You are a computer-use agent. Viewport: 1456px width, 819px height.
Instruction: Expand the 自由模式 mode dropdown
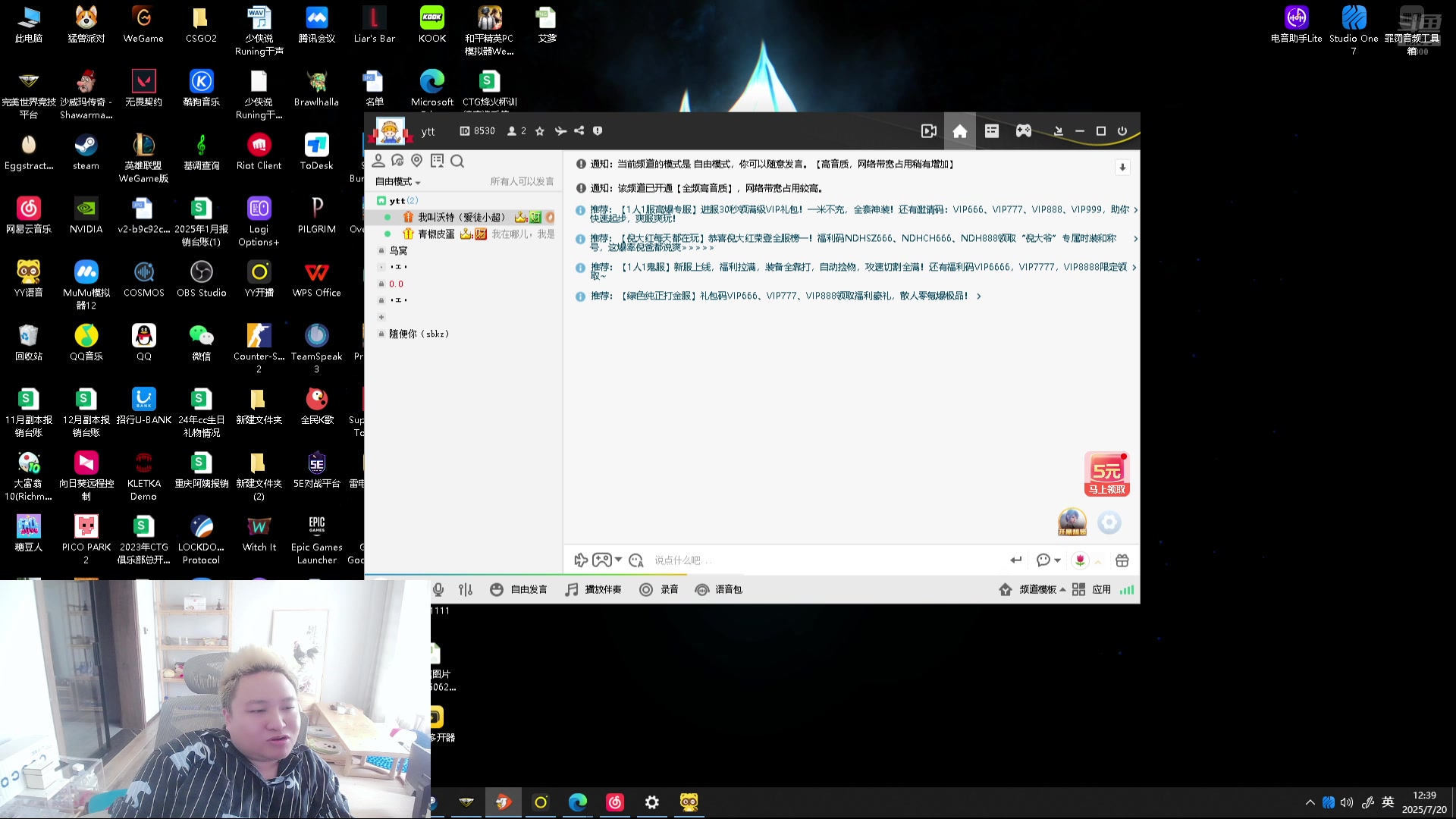397,182
